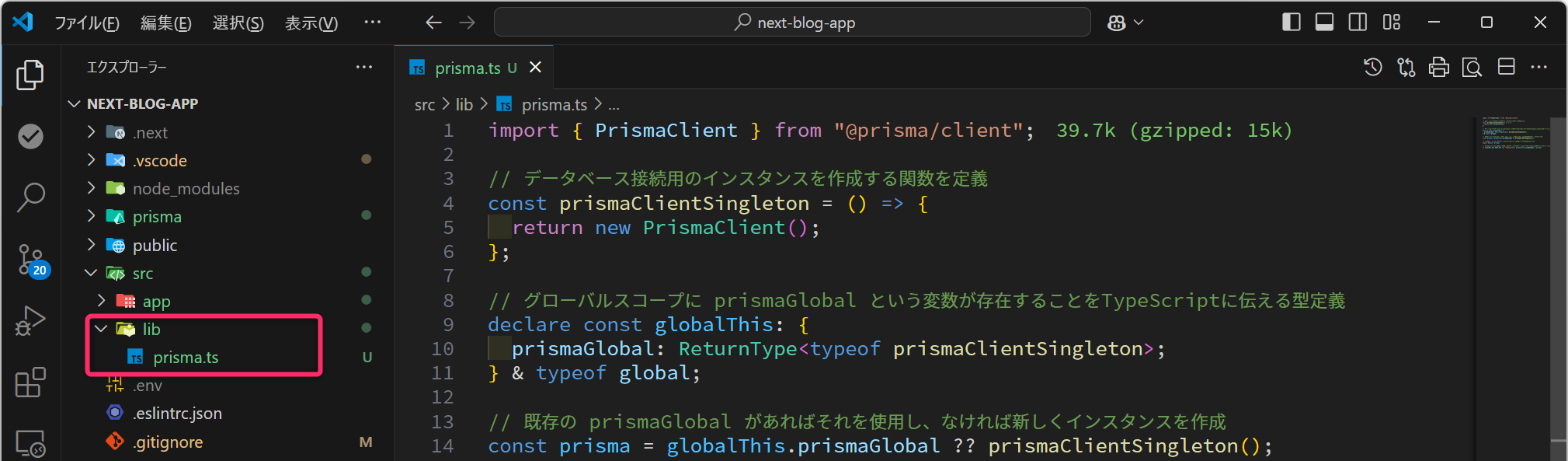This screenshot has width=1568, height=461.
Task: Open the .eslintrc.json file
Action: pos(177,414)
